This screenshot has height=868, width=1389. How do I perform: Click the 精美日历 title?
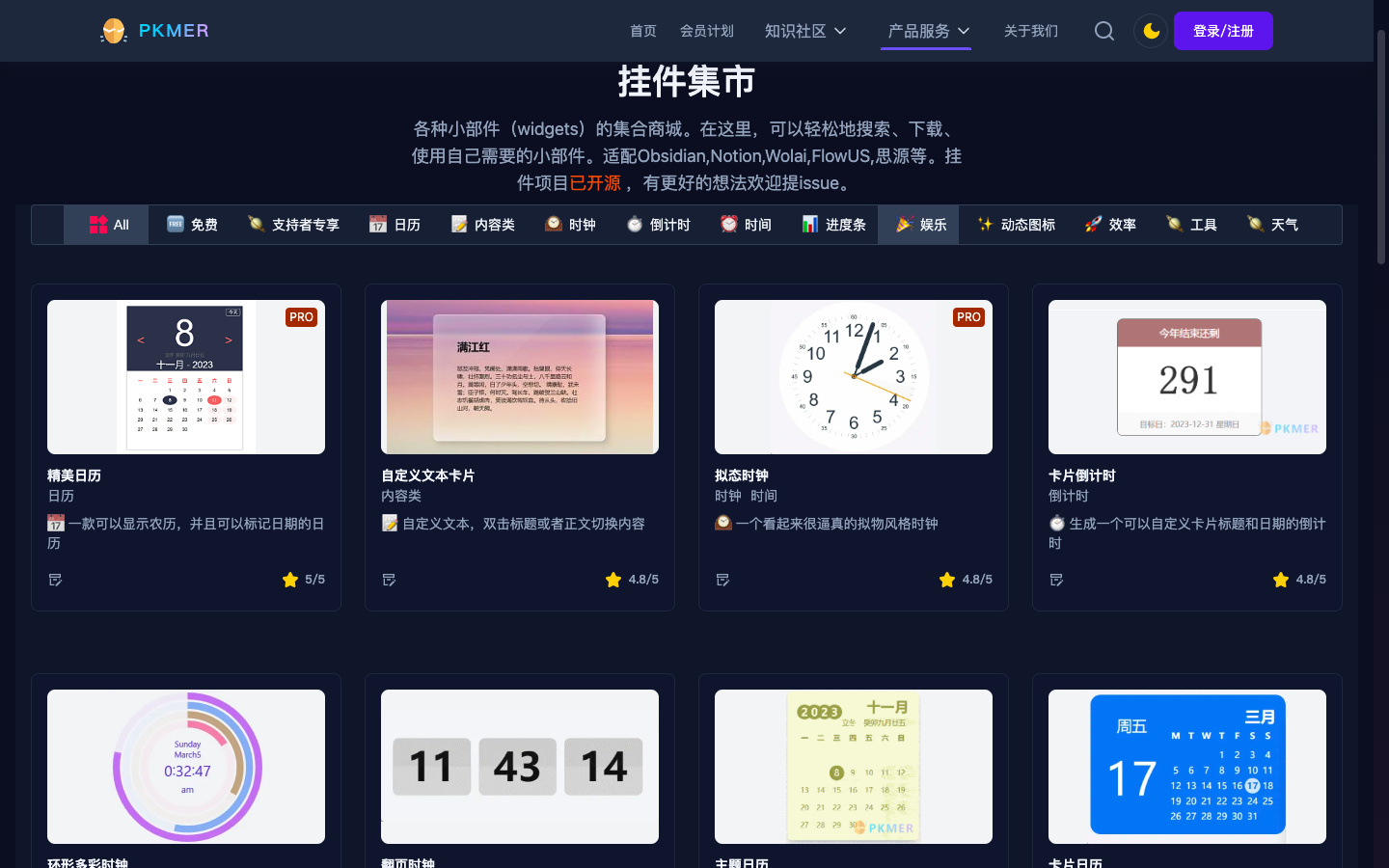74,475
